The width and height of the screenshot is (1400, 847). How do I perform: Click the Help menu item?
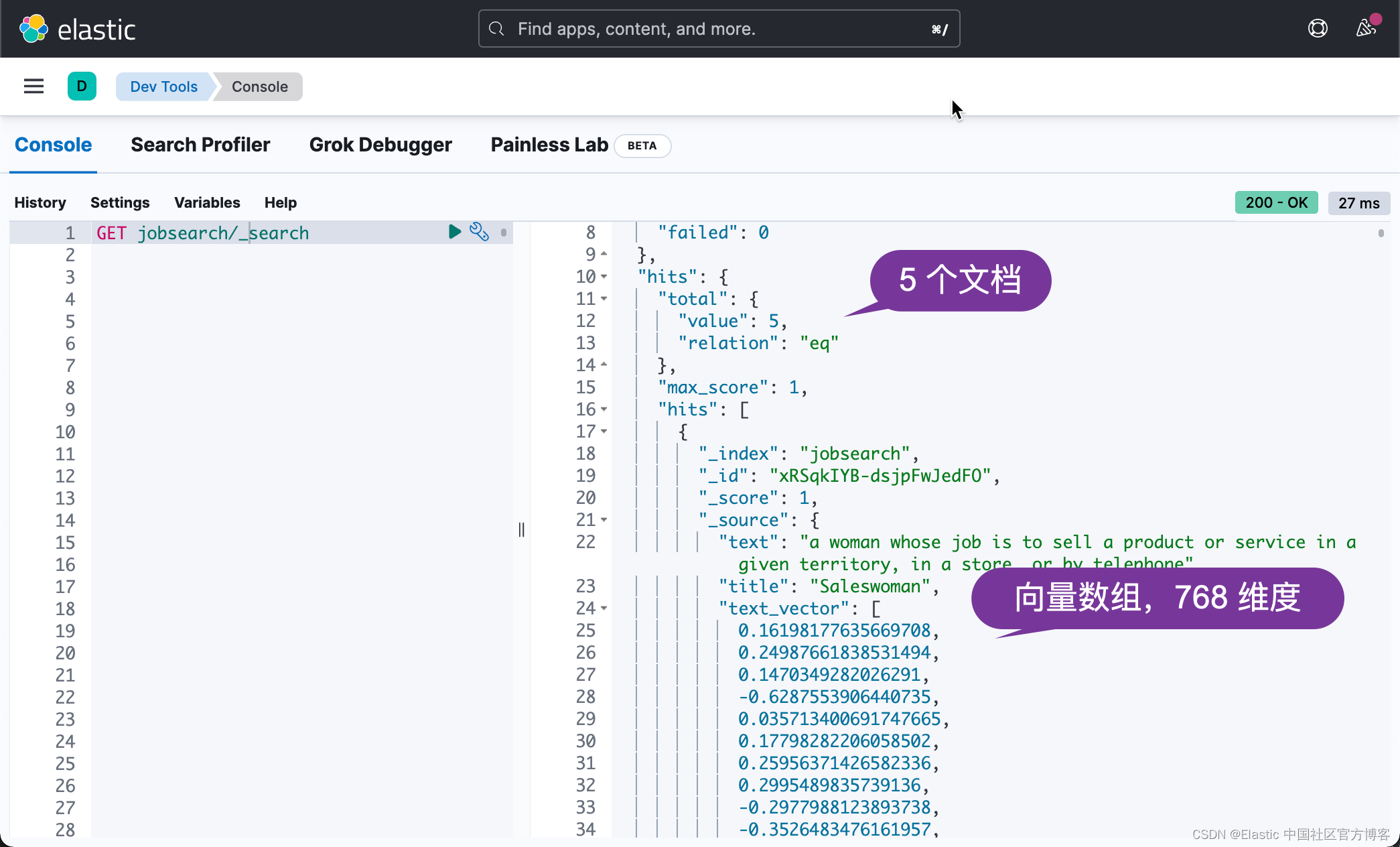point(280,202)
